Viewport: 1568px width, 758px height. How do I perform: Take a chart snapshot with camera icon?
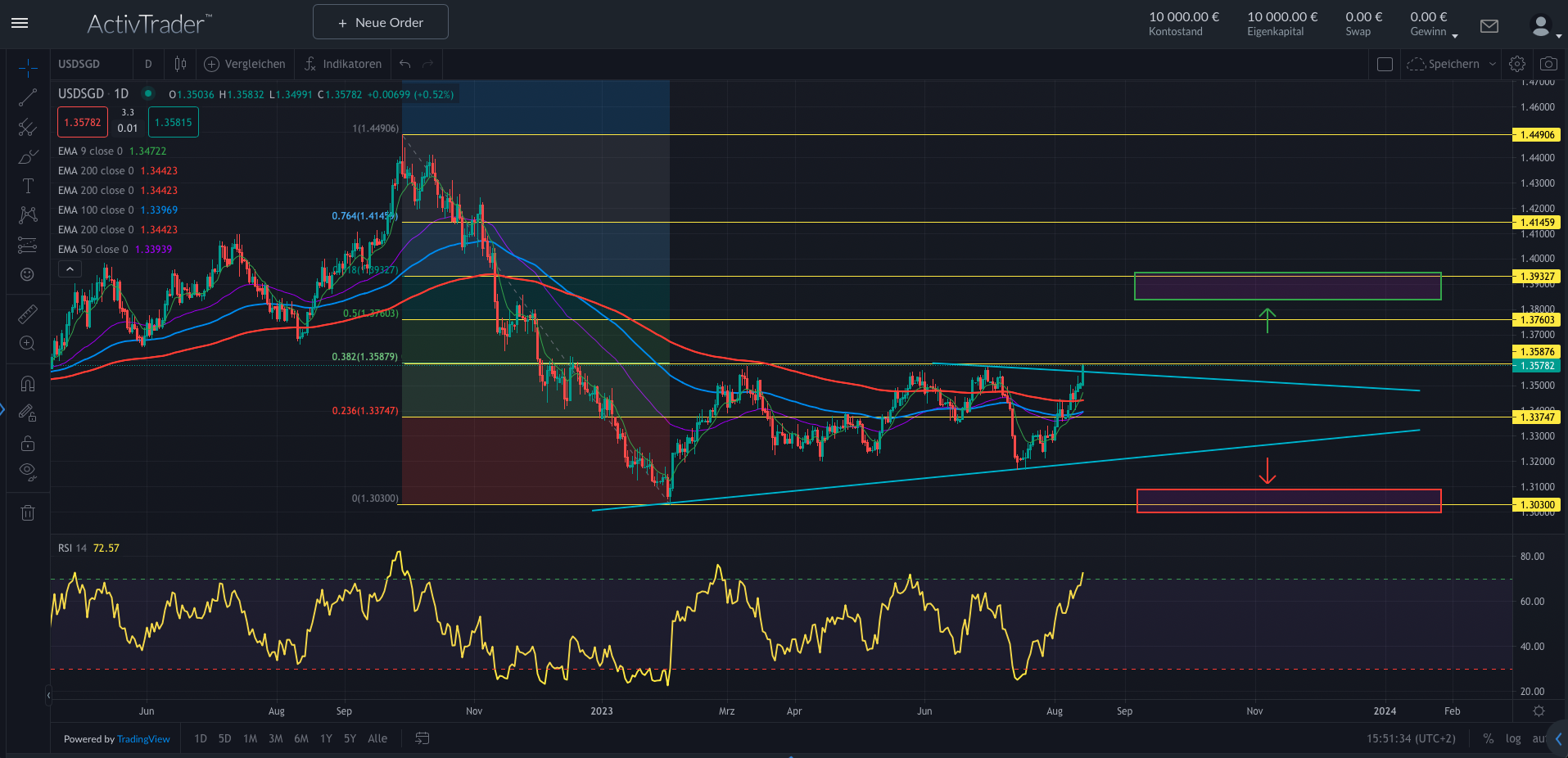click(1548, 64)
